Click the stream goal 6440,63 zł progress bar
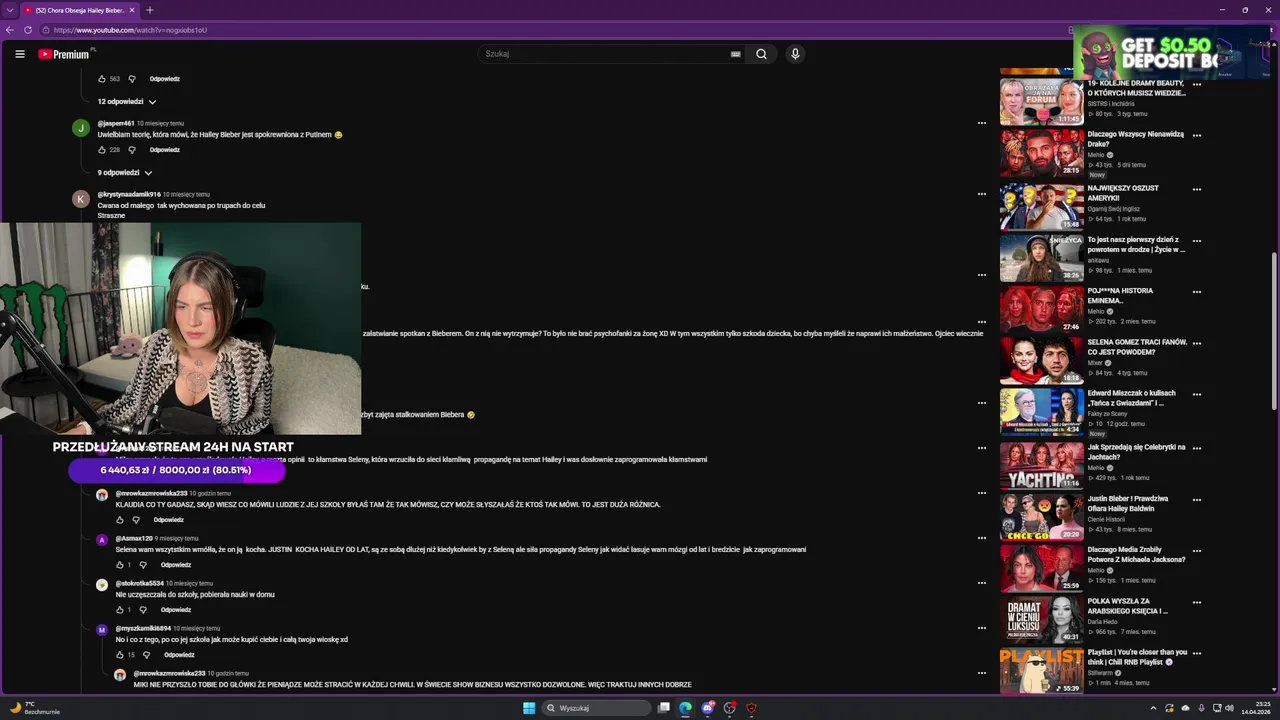 (x=176, y=470)
